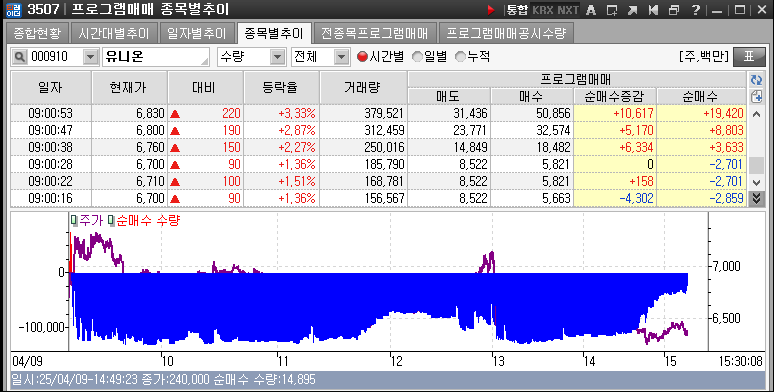Click the net change cell +10,617

[x=615, y=113]
